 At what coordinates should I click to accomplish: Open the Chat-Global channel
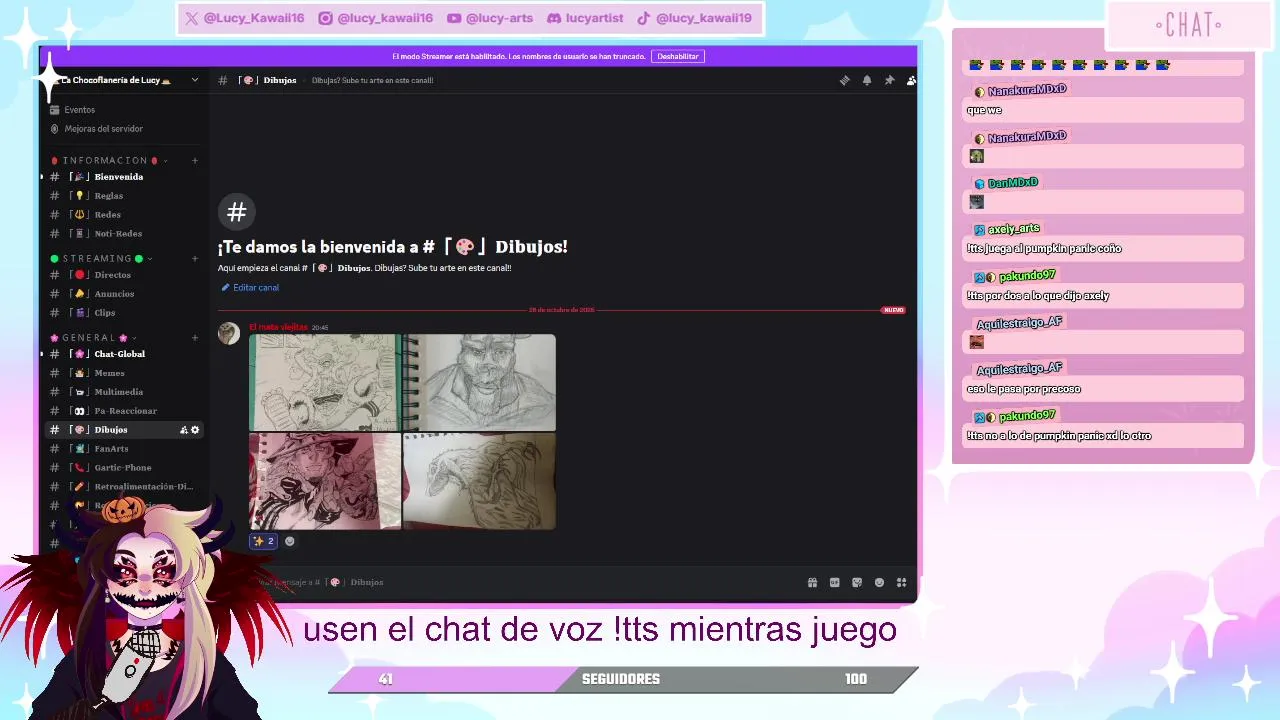(x=124, y=354)
